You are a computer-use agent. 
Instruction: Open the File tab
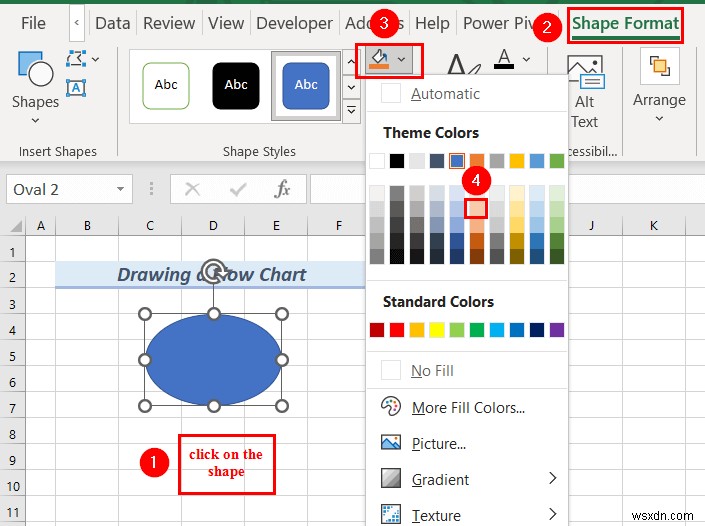click(x=33, y=23)
